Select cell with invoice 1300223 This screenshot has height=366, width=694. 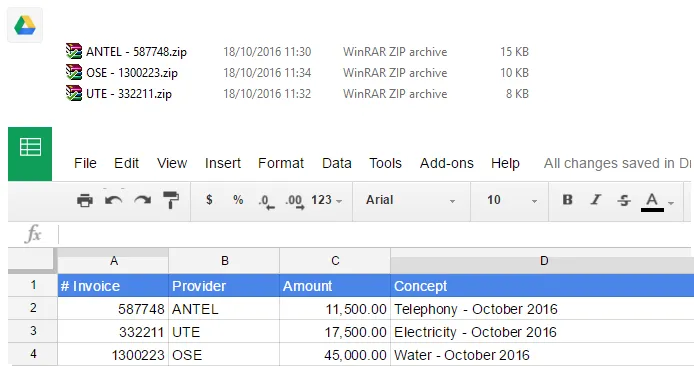pos(113,354)
